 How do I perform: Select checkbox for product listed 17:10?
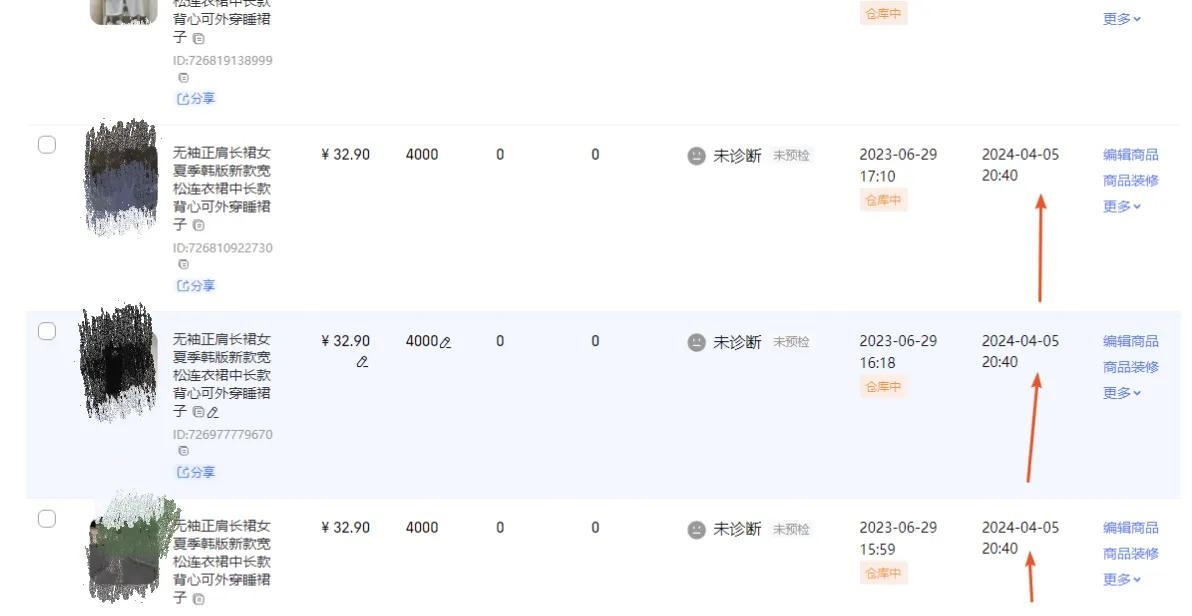[47, 144]
